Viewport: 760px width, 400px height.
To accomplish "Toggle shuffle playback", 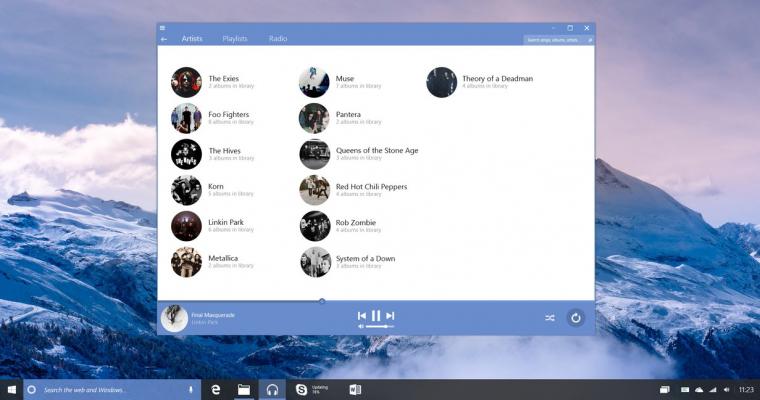I will tap(550, 318).
